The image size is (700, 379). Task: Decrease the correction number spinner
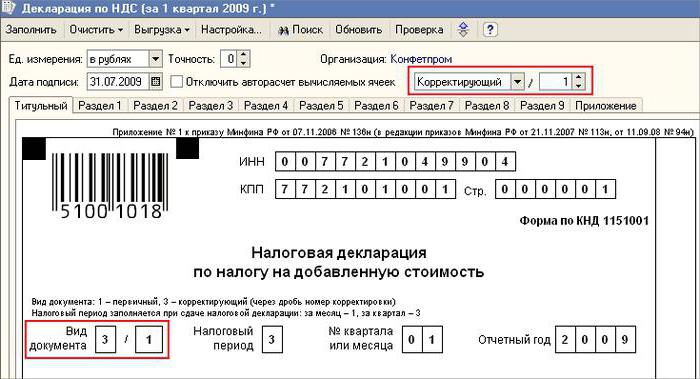point(579,86)
